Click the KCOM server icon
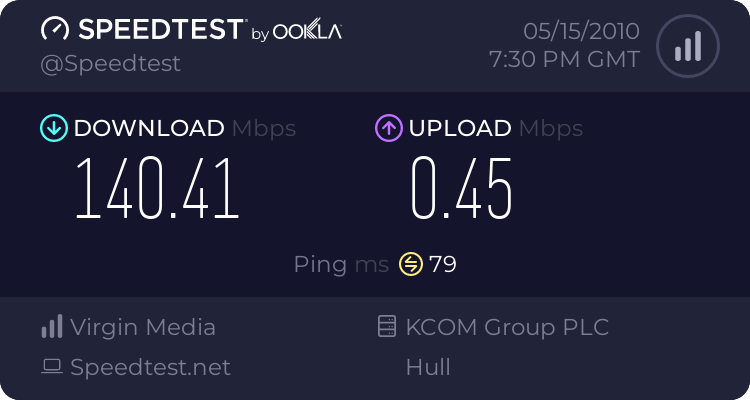750x400 pixels. click(386, 327)
